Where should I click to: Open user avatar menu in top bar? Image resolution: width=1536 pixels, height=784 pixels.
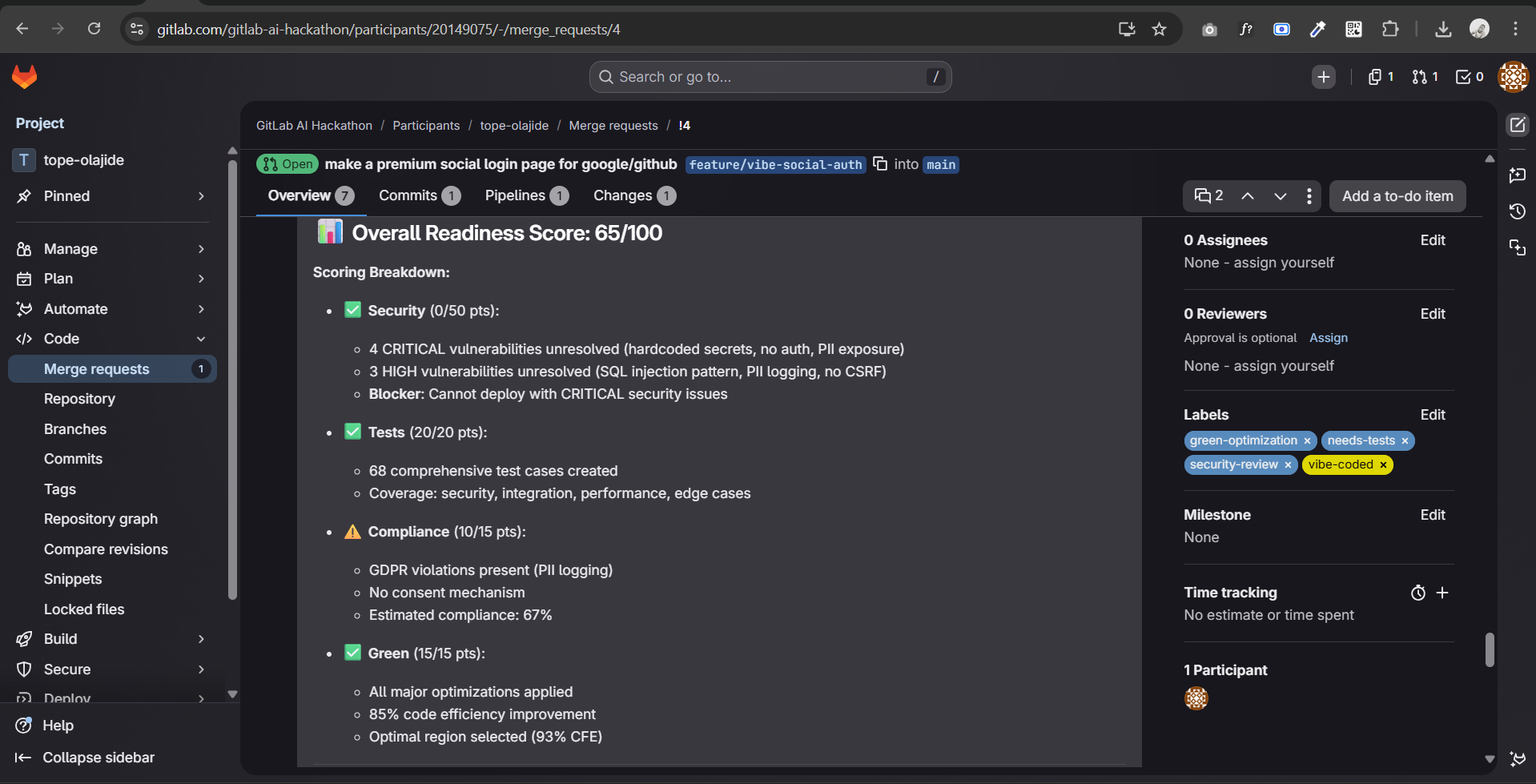(1513, 77)
